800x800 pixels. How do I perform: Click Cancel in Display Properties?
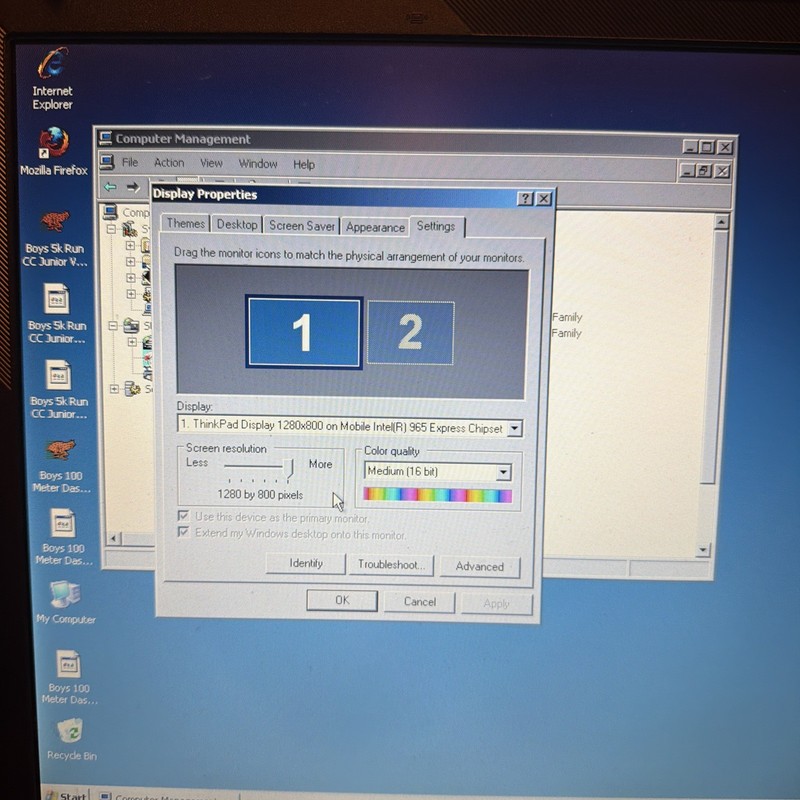point(419,602)
